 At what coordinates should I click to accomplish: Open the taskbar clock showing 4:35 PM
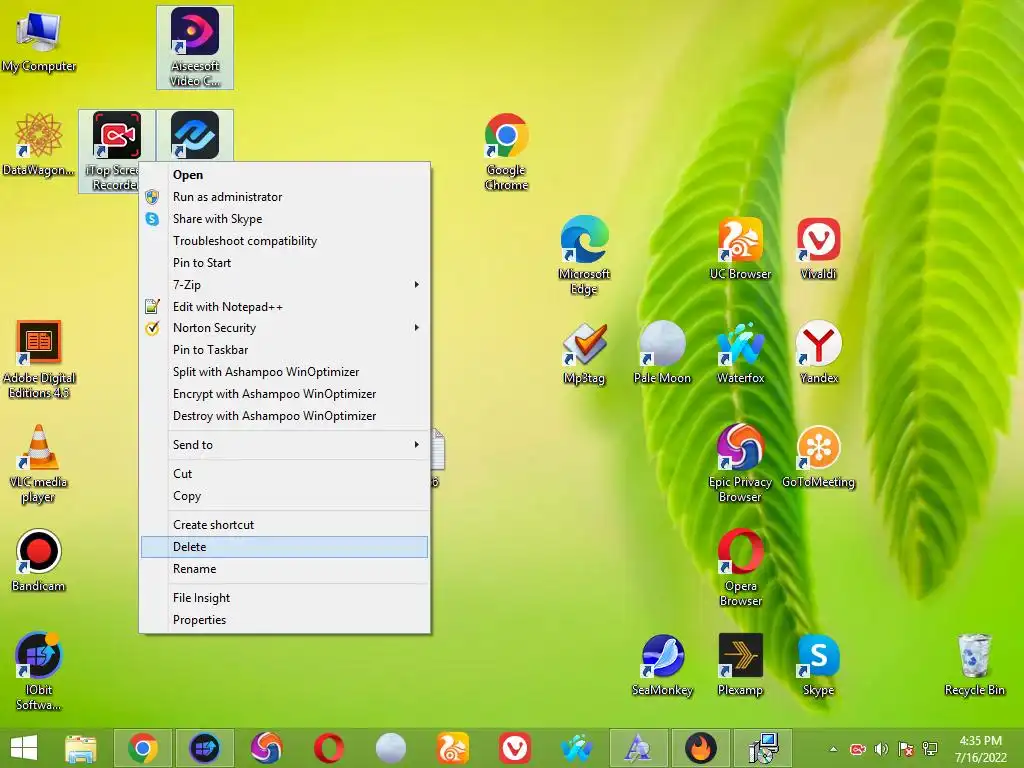coord(980,749)
